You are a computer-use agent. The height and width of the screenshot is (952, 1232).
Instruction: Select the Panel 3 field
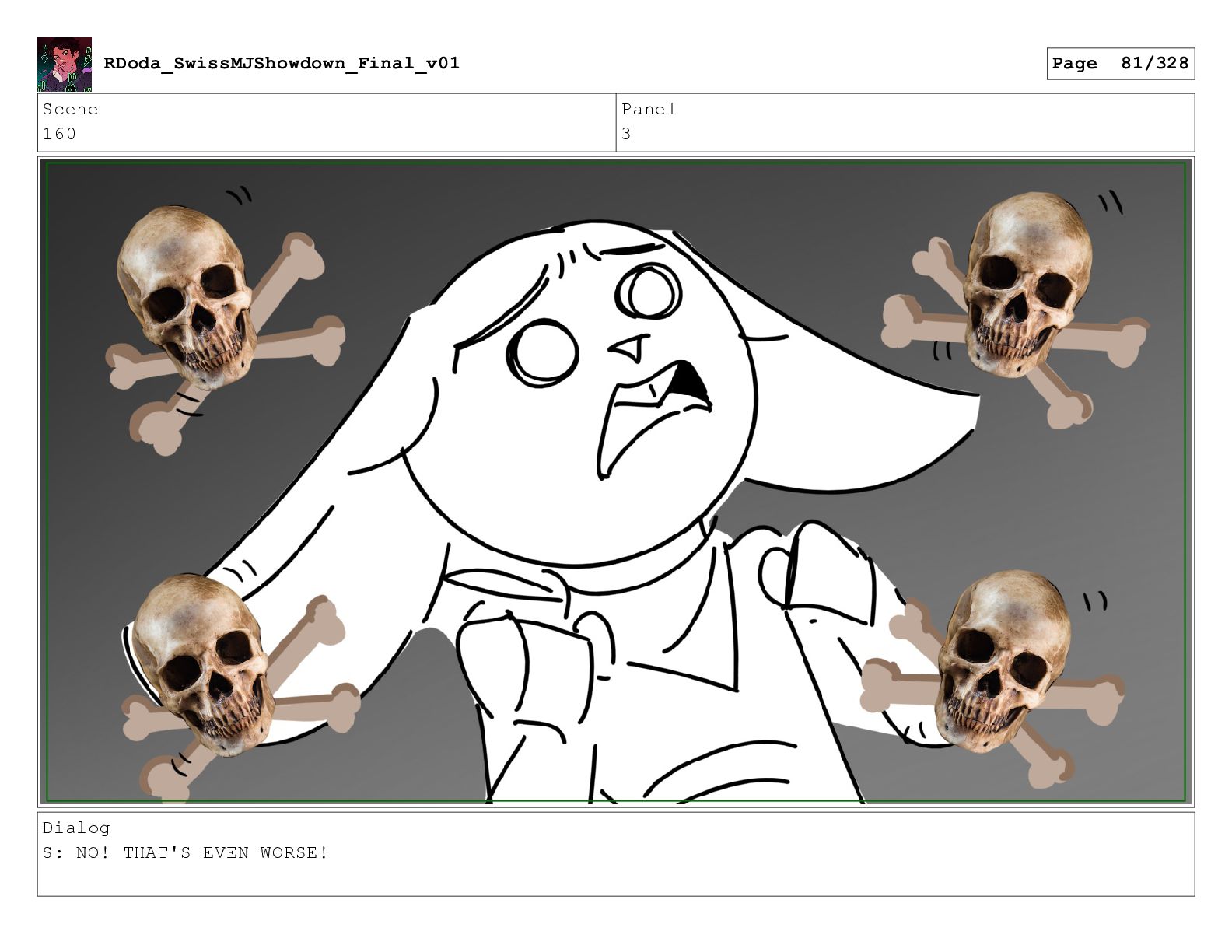(x=905, y=122)
